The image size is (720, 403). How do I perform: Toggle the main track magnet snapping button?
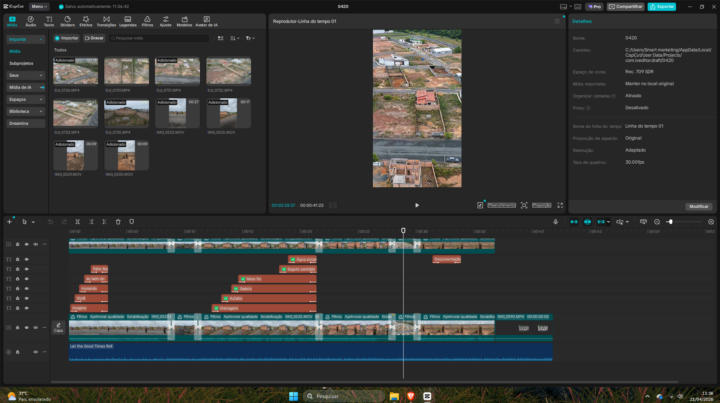[573, 221]
